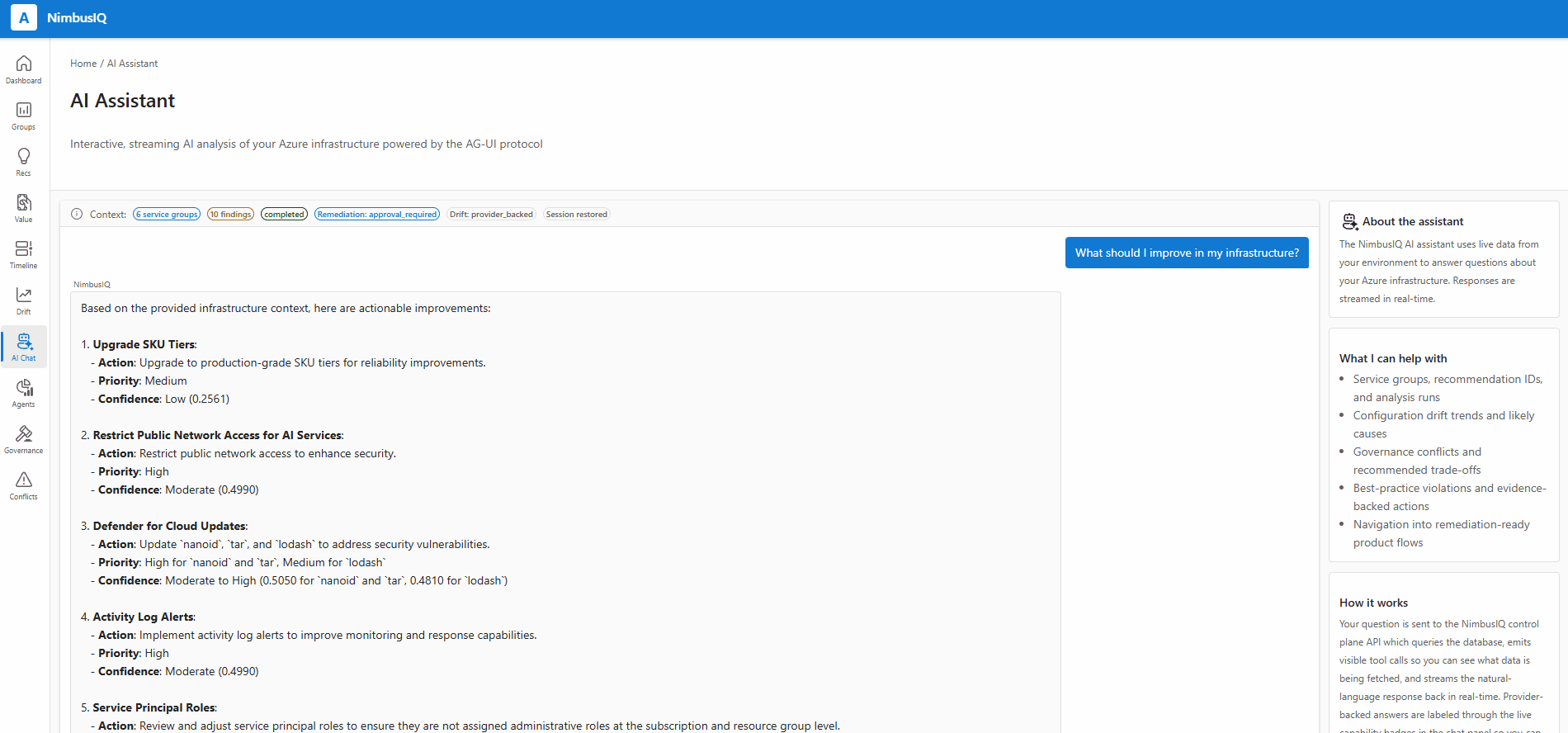This screenshot has width=1568, height=733.
Task: Click the Configuration drift trends bullet
Action: click(x=1443, y=424)
